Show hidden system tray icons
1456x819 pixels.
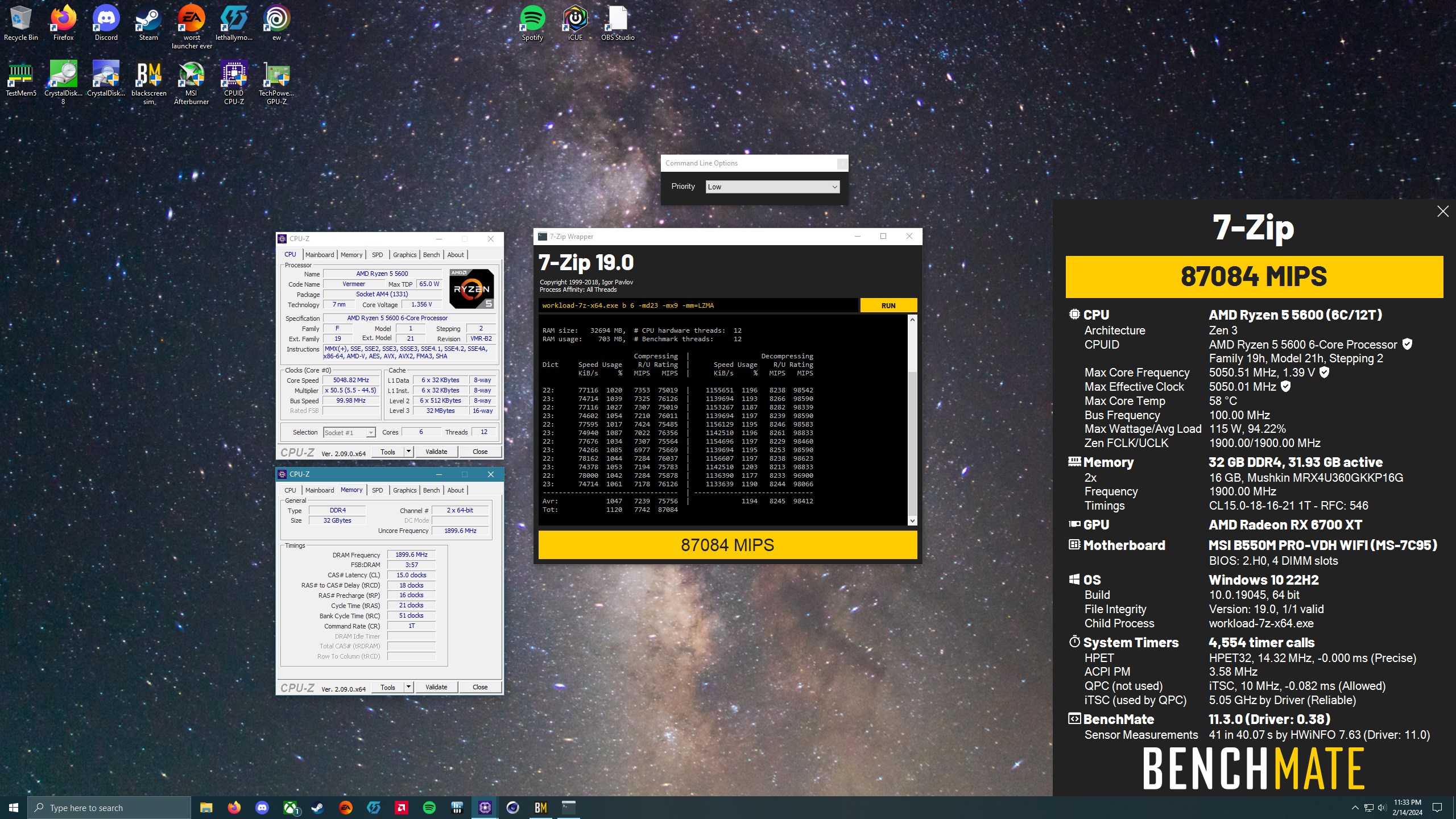[x=1355, y=808]
